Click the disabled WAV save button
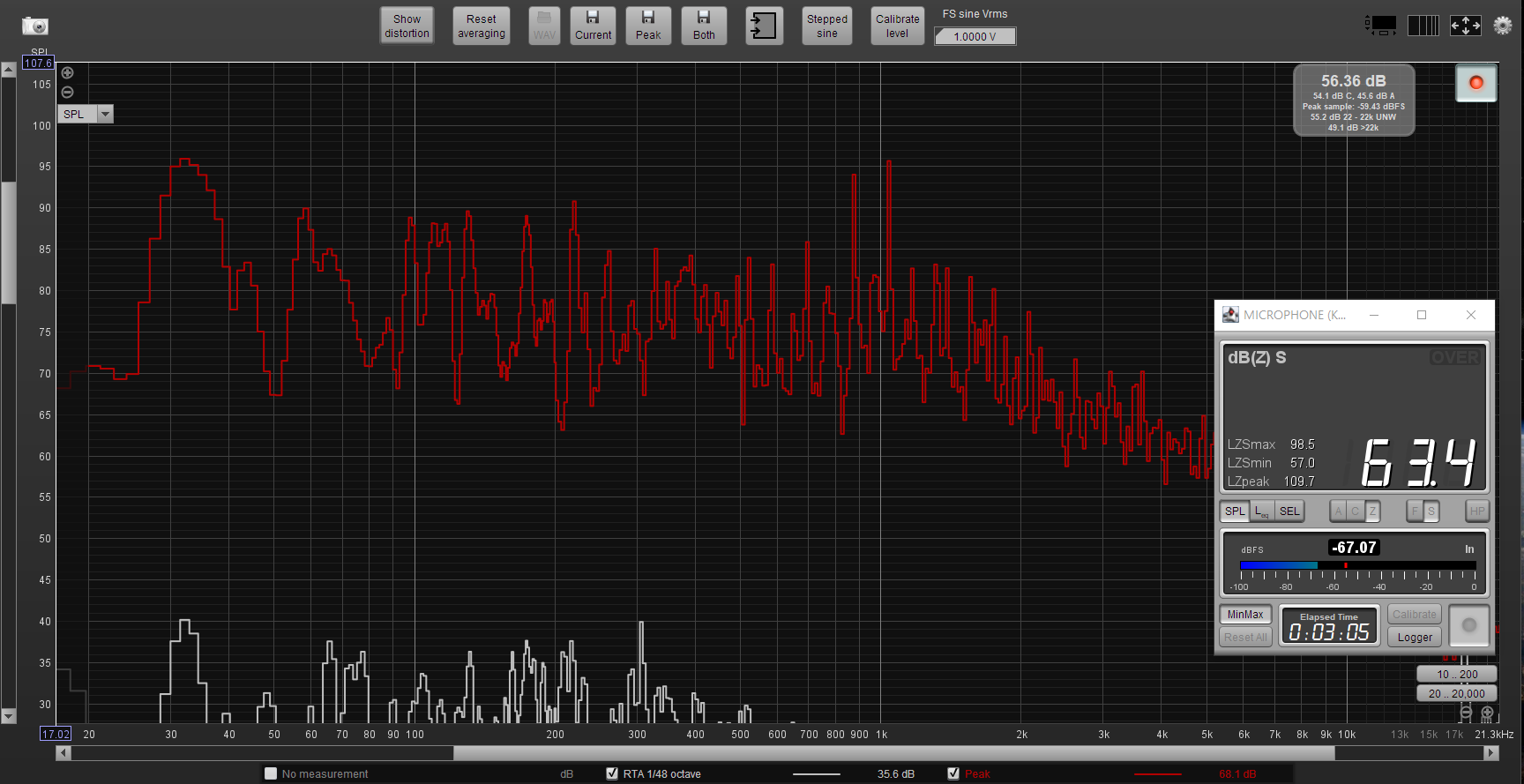The image size is (1524, 784). pyautogui.click(x=544, y=26)
